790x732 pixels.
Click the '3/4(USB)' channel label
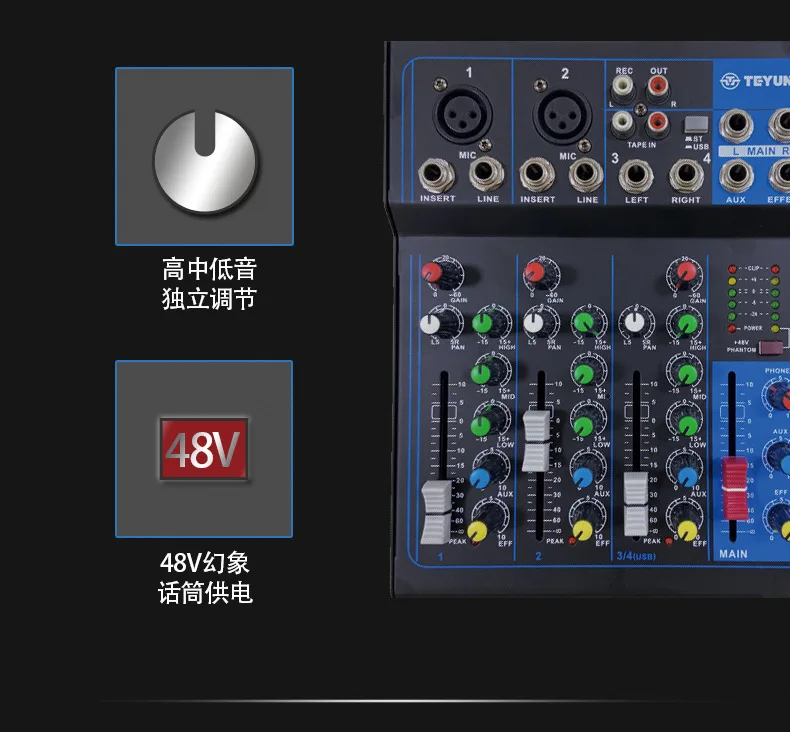(x=636, y=556)
